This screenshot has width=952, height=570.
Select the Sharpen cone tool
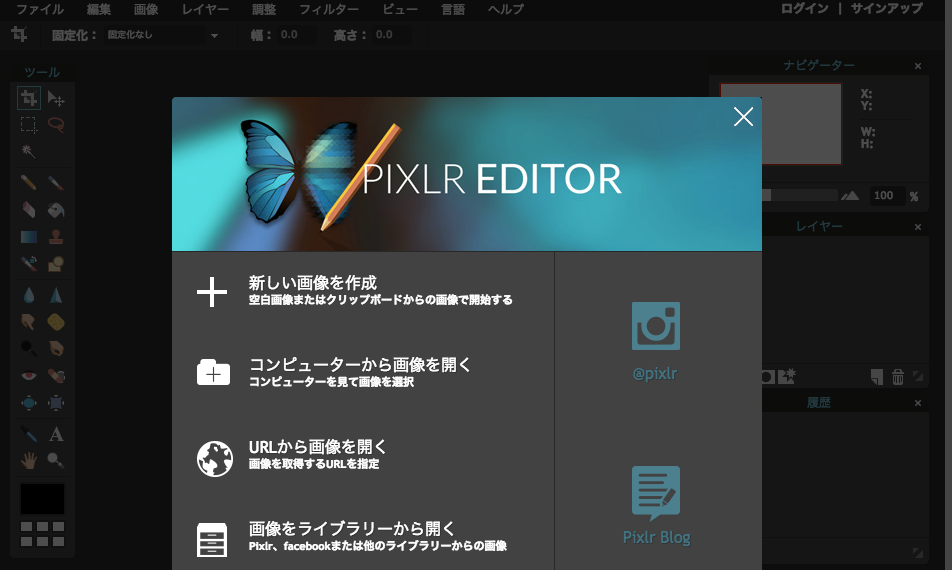[x=56, y=295]
